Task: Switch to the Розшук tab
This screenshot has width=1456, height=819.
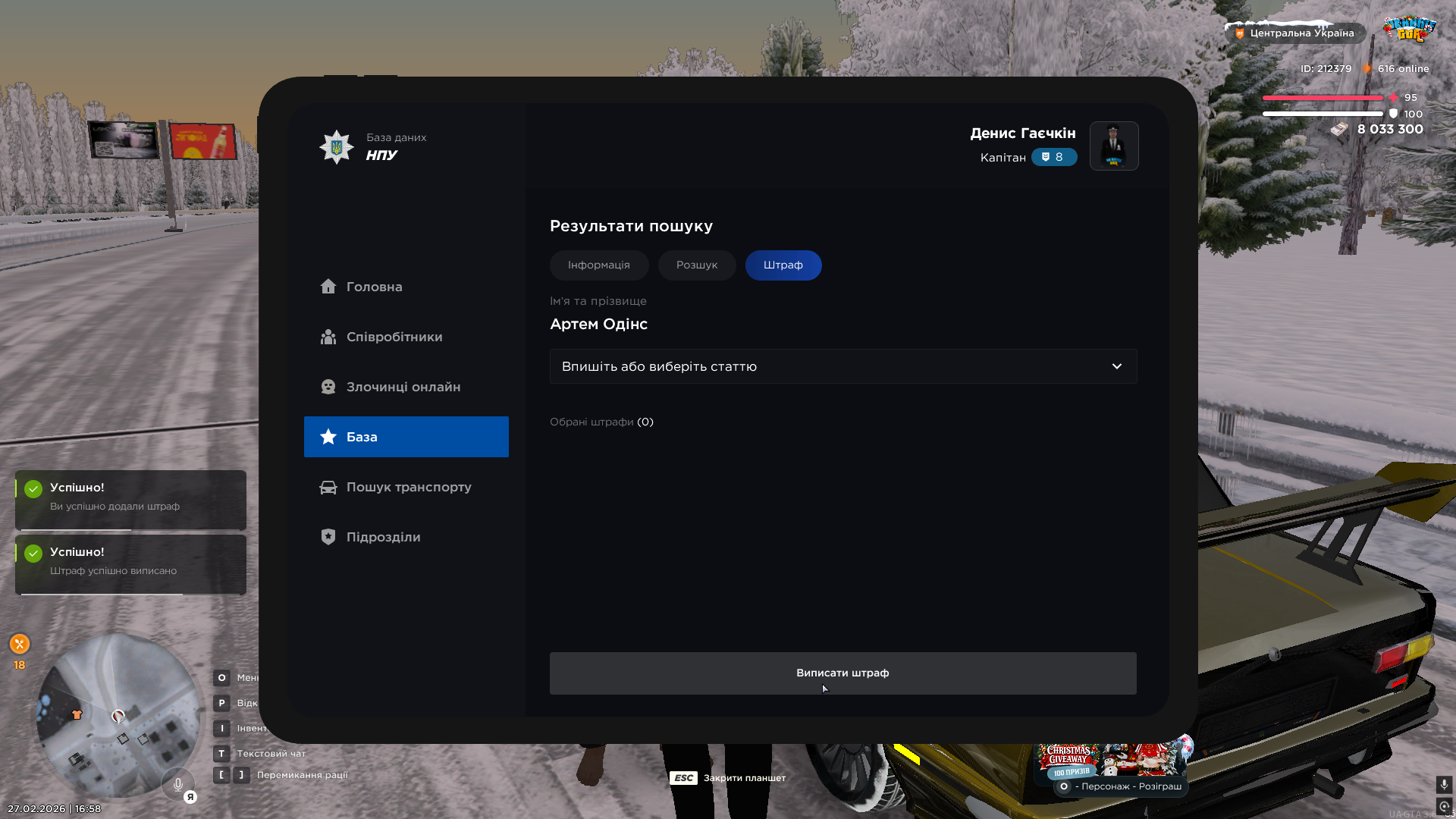Action: pos(696,265)
